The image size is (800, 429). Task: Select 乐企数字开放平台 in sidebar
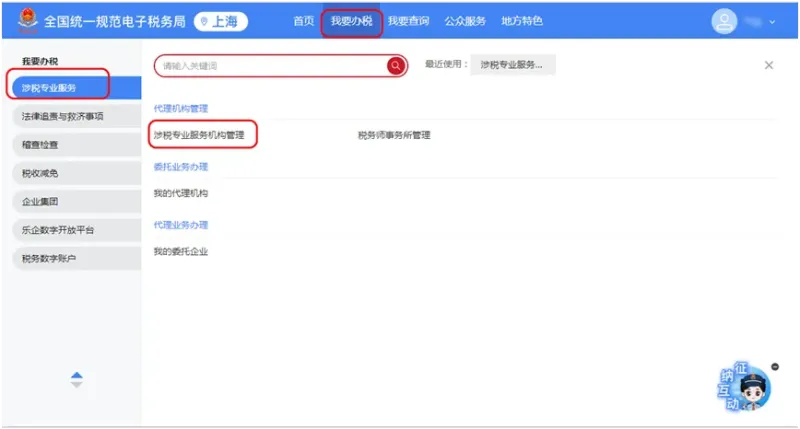coord(77,230)
